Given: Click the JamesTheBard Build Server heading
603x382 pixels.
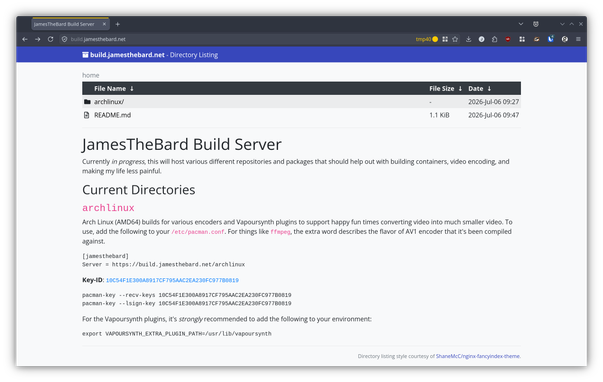Looking at the screenshot, I should point(182,145).
